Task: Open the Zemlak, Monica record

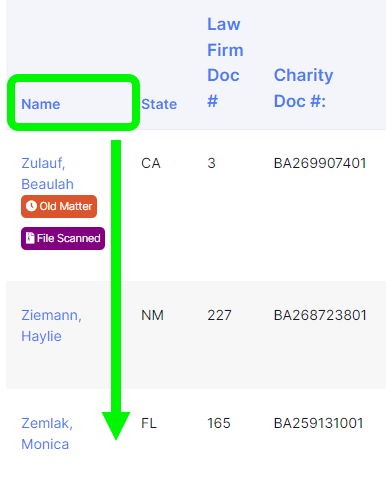Action: (x=47, y=434)
